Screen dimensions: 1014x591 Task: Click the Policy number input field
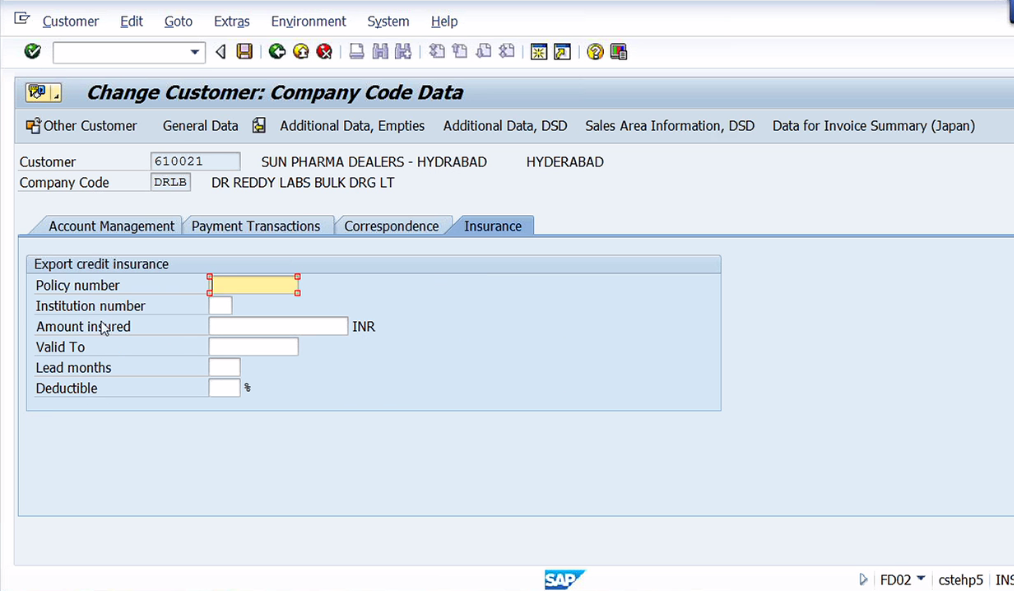(254, 285)
